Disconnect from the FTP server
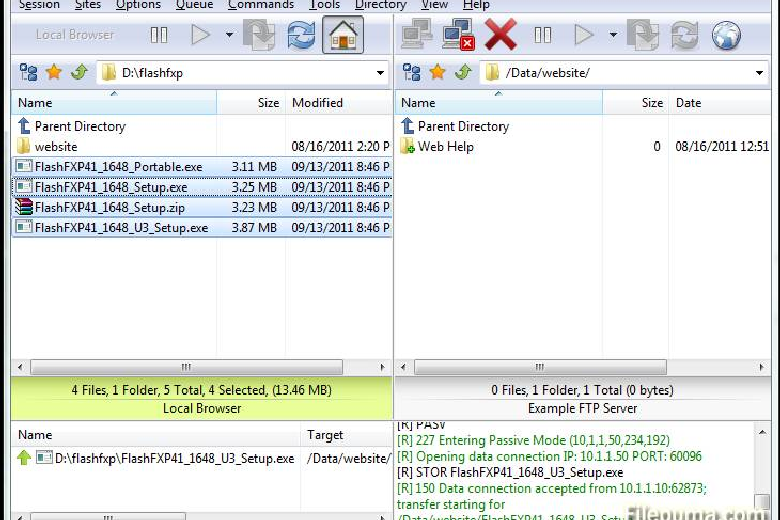Image resolution: width=780 pixels, height=520 pixels. pos(458,35)
